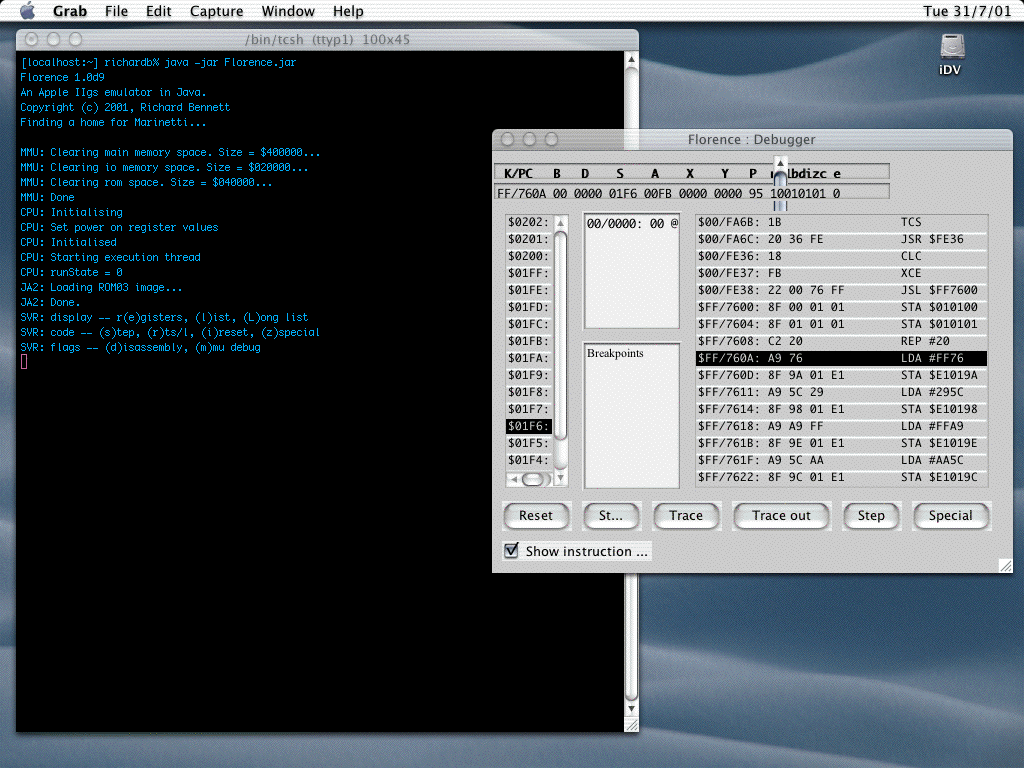Select the JSR $FE36 instruction row
Screen dimensions: 1024x768
tap(841, 239)
